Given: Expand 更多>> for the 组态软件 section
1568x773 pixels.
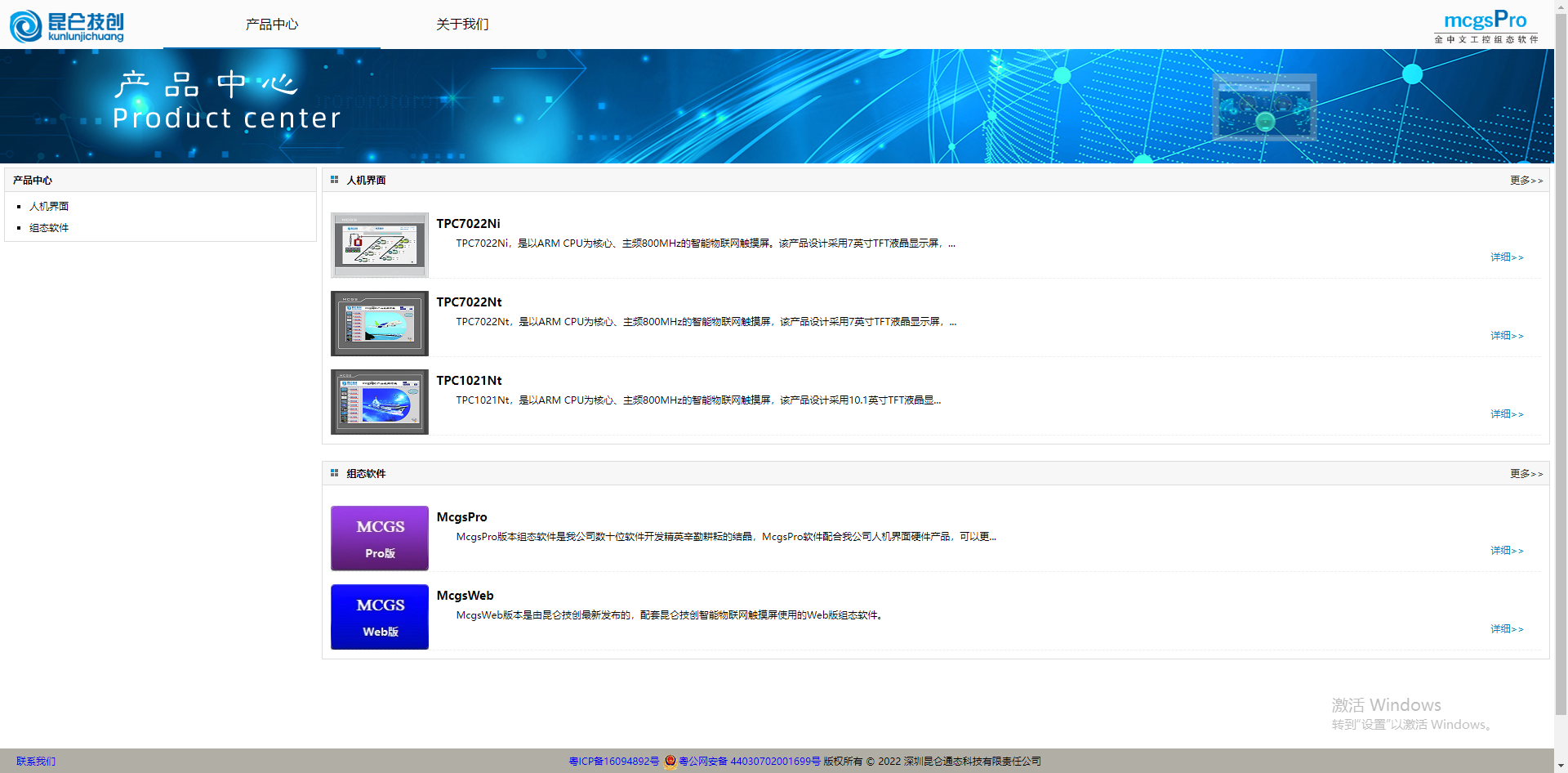Looking at the screenshot, I should tap(1526, 474).
